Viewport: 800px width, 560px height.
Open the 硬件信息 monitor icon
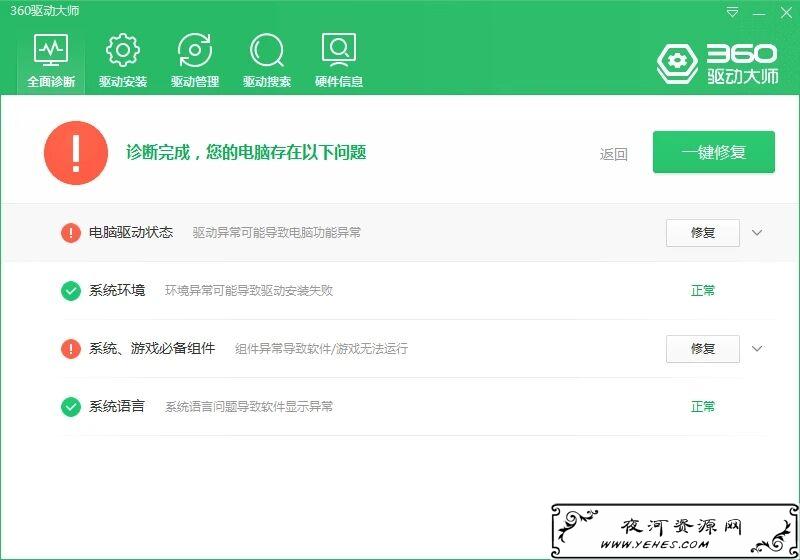pos(339,50)
